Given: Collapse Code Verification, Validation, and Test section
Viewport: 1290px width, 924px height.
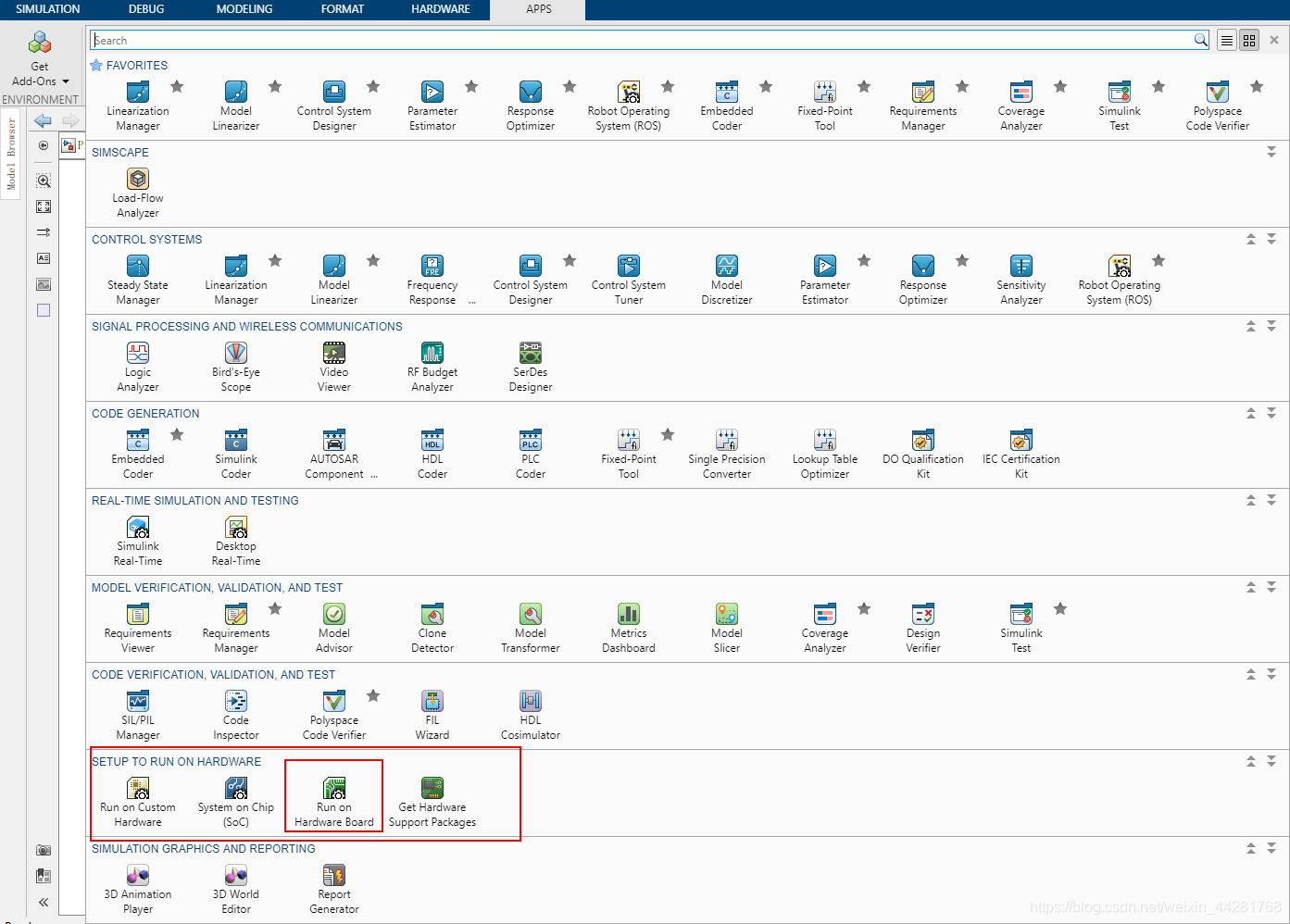Looking at the screenshot, I should click(1251, 674).
